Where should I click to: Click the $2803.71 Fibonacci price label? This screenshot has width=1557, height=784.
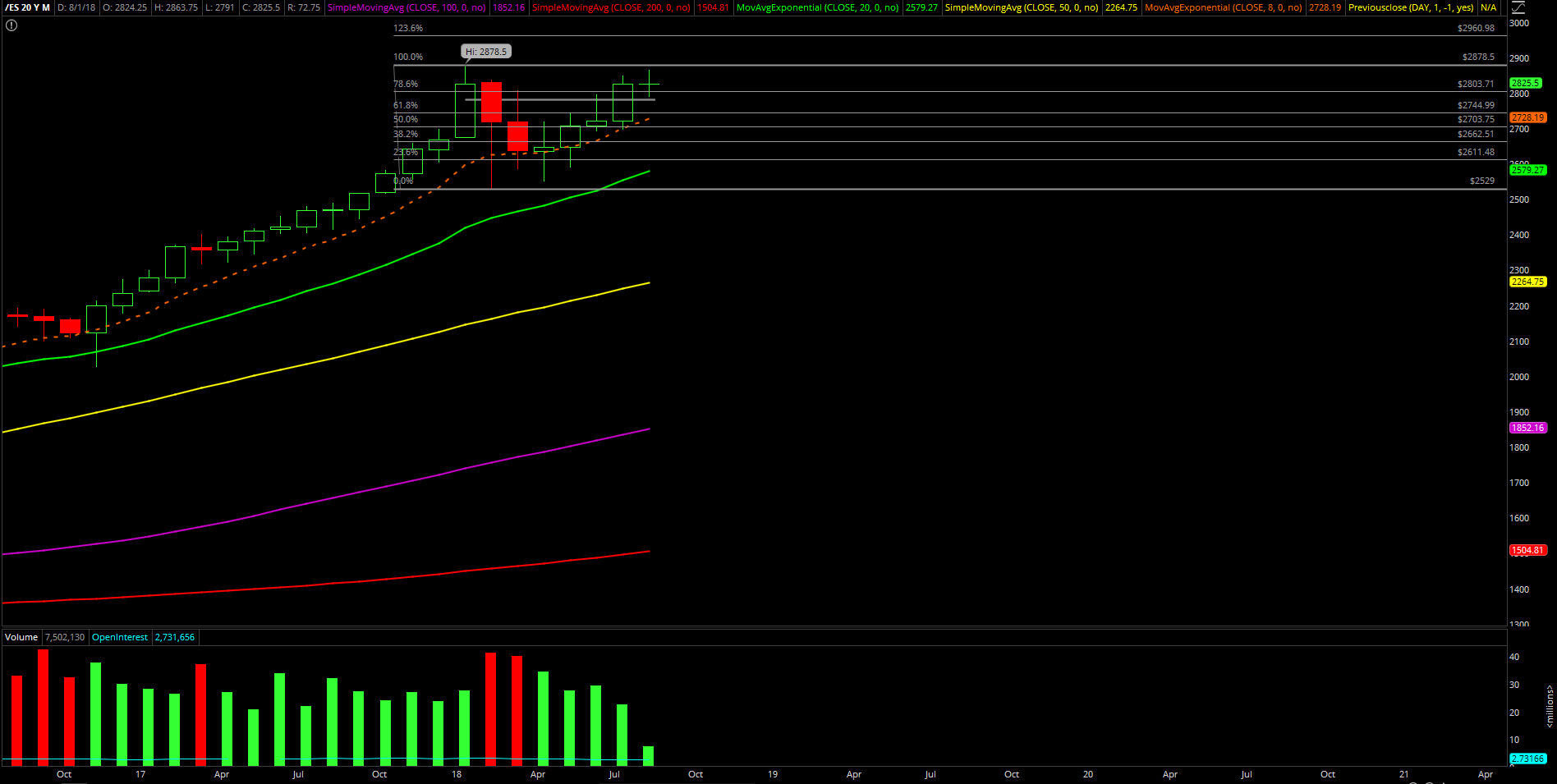point(1476,84)
